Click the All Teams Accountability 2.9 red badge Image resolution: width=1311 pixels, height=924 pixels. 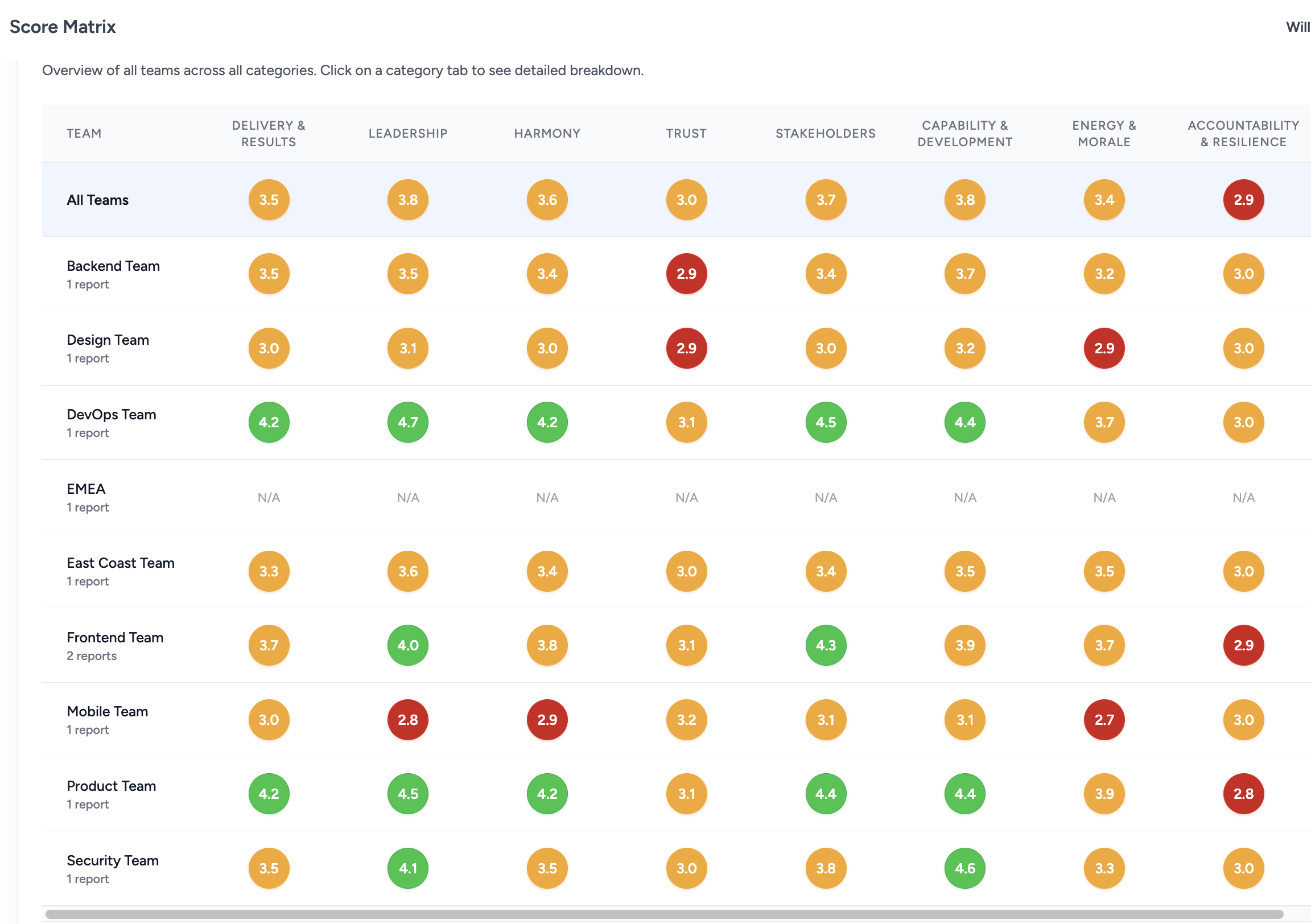click(1243, 200)
